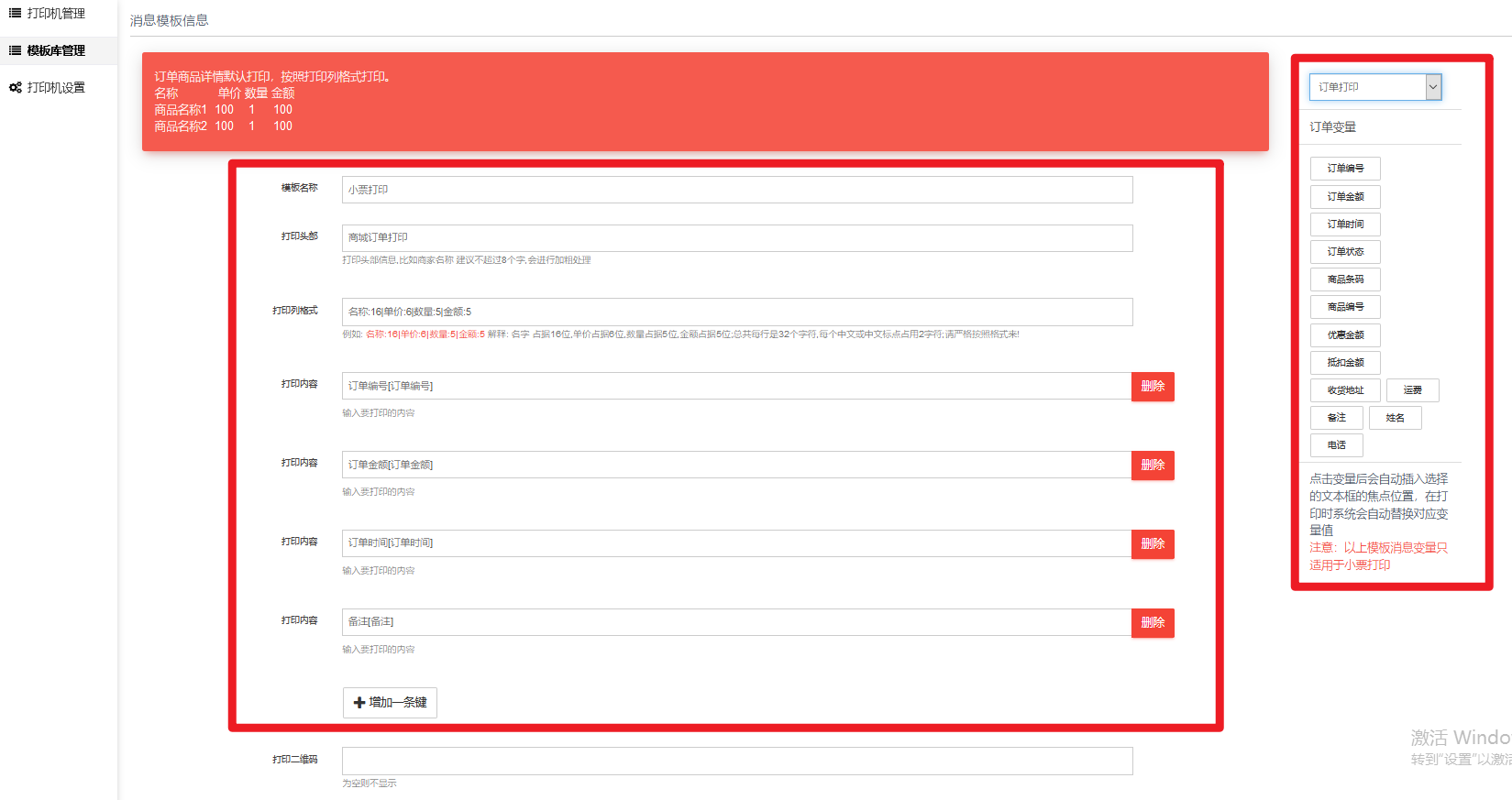Viewport: 1512px width, 800px height.
Task: Insert the 商品条码 variable
Action: [x=1345, y=279]
